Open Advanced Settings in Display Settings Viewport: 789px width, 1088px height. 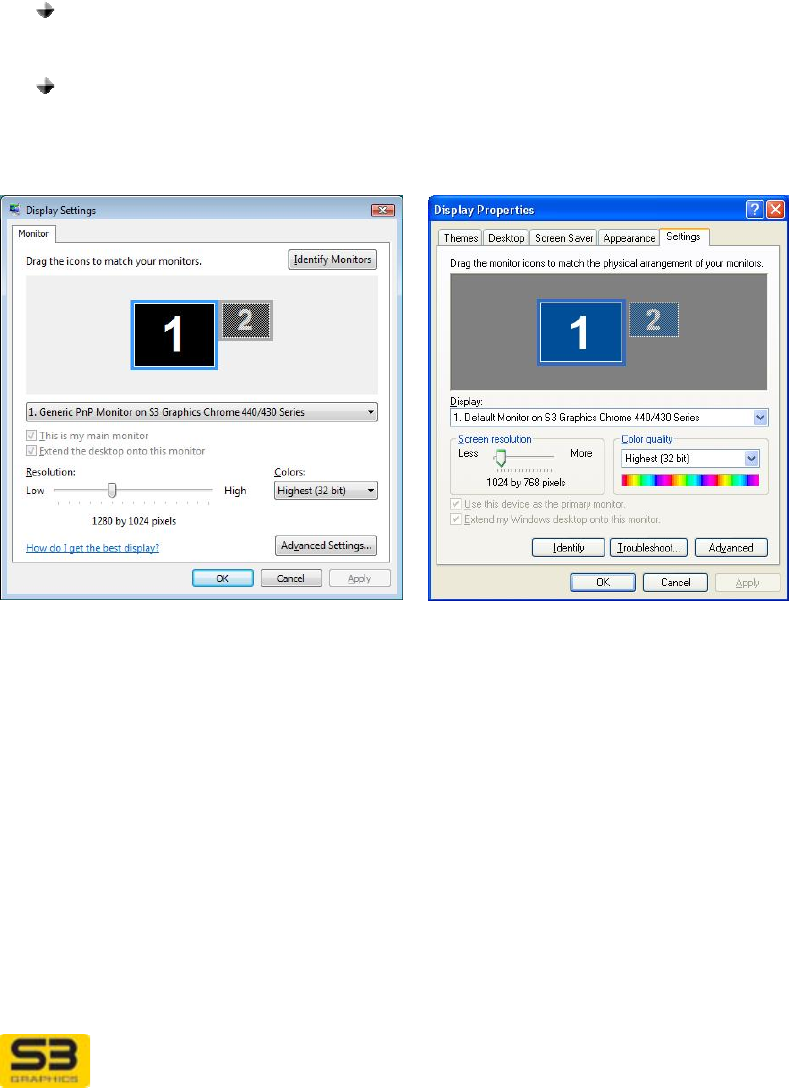[x=326, y=545]
